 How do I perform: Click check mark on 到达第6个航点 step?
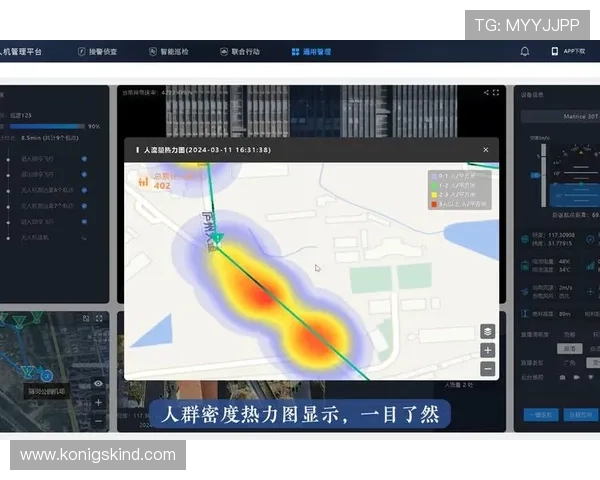pos(84,190)
